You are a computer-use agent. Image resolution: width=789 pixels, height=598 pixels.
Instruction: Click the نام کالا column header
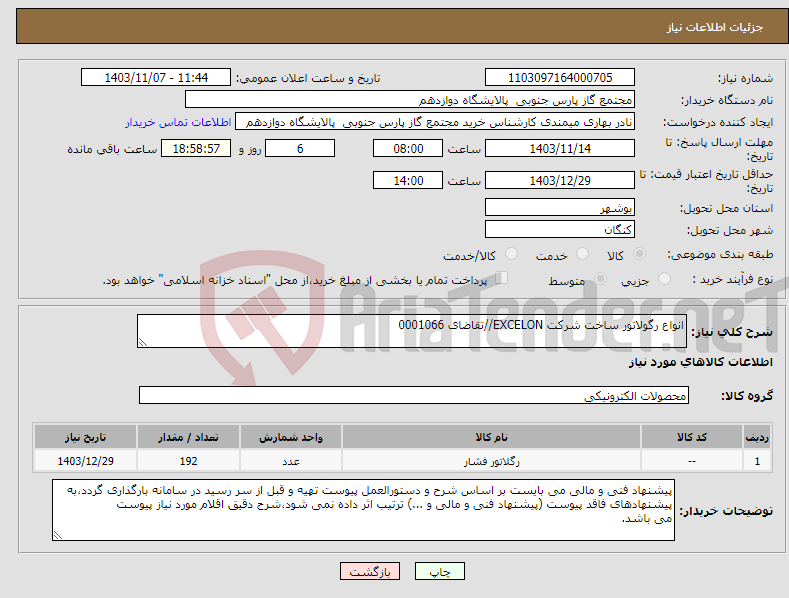[x=491, y=437]
